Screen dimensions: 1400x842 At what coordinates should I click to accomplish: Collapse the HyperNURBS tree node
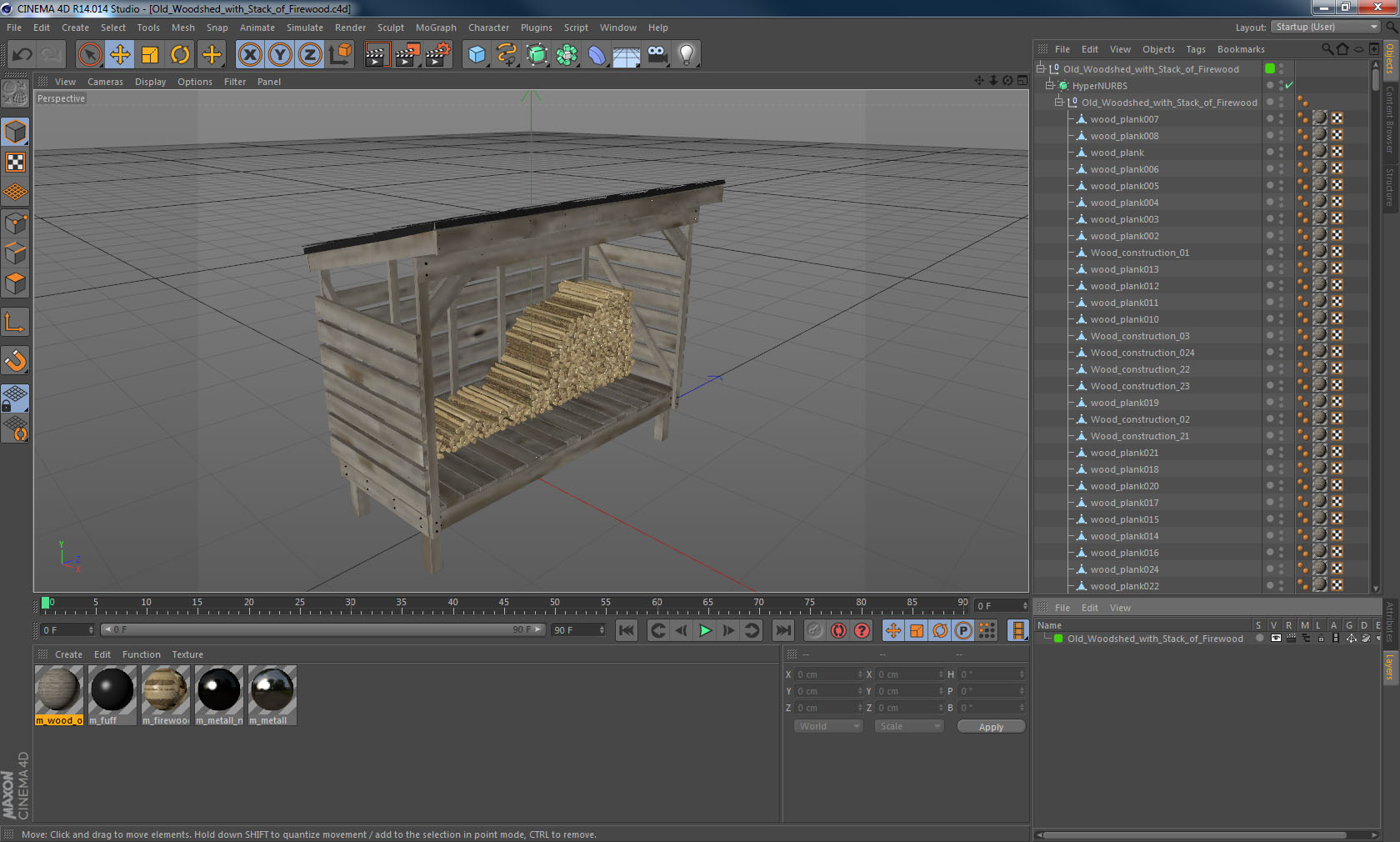pos(1050,85)
